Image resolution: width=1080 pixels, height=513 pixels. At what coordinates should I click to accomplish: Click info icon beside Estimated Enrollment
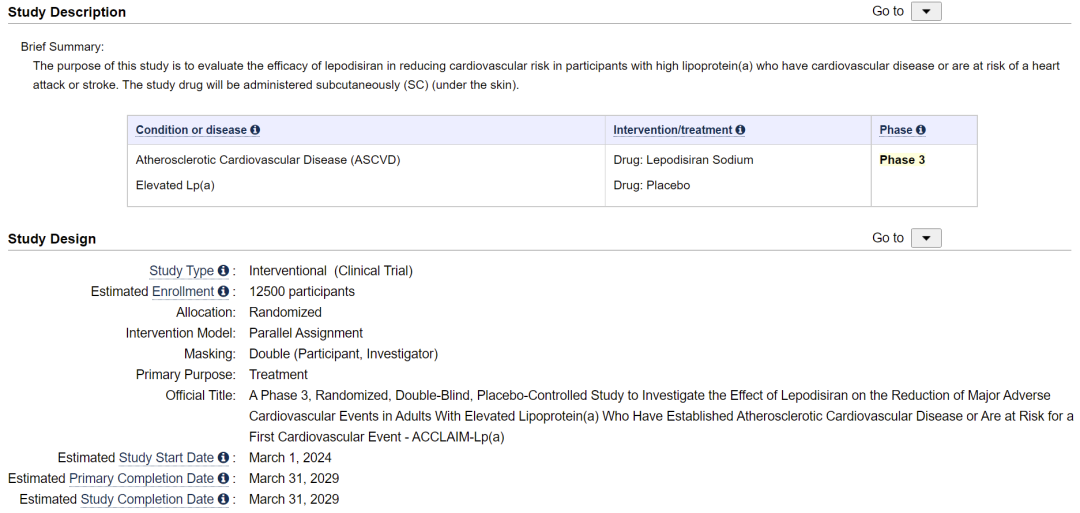223,292
